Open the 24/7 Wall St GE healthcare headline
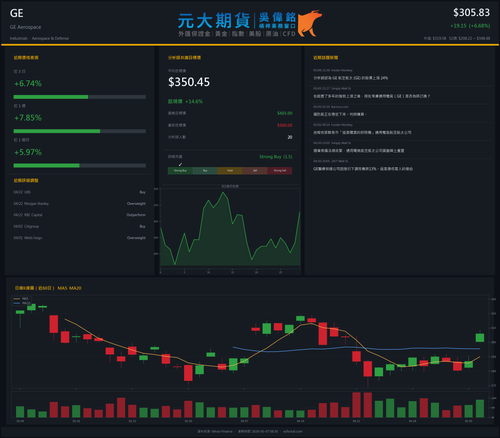Viewport: 500px width, 438px height. (363, 169)
